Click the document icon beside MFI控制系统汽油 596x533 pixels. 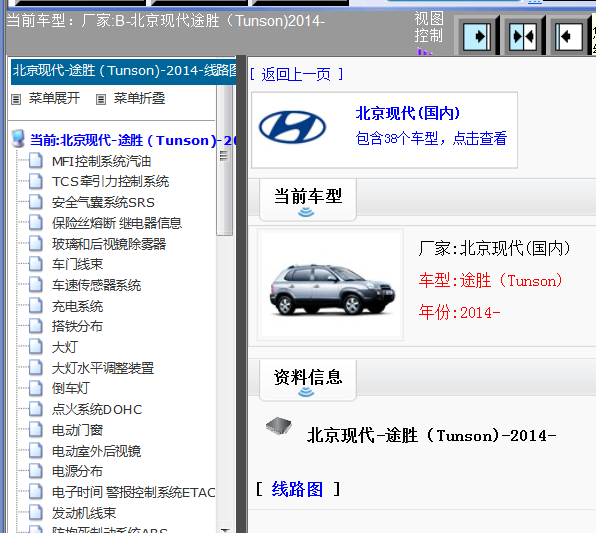coord(36,160)
